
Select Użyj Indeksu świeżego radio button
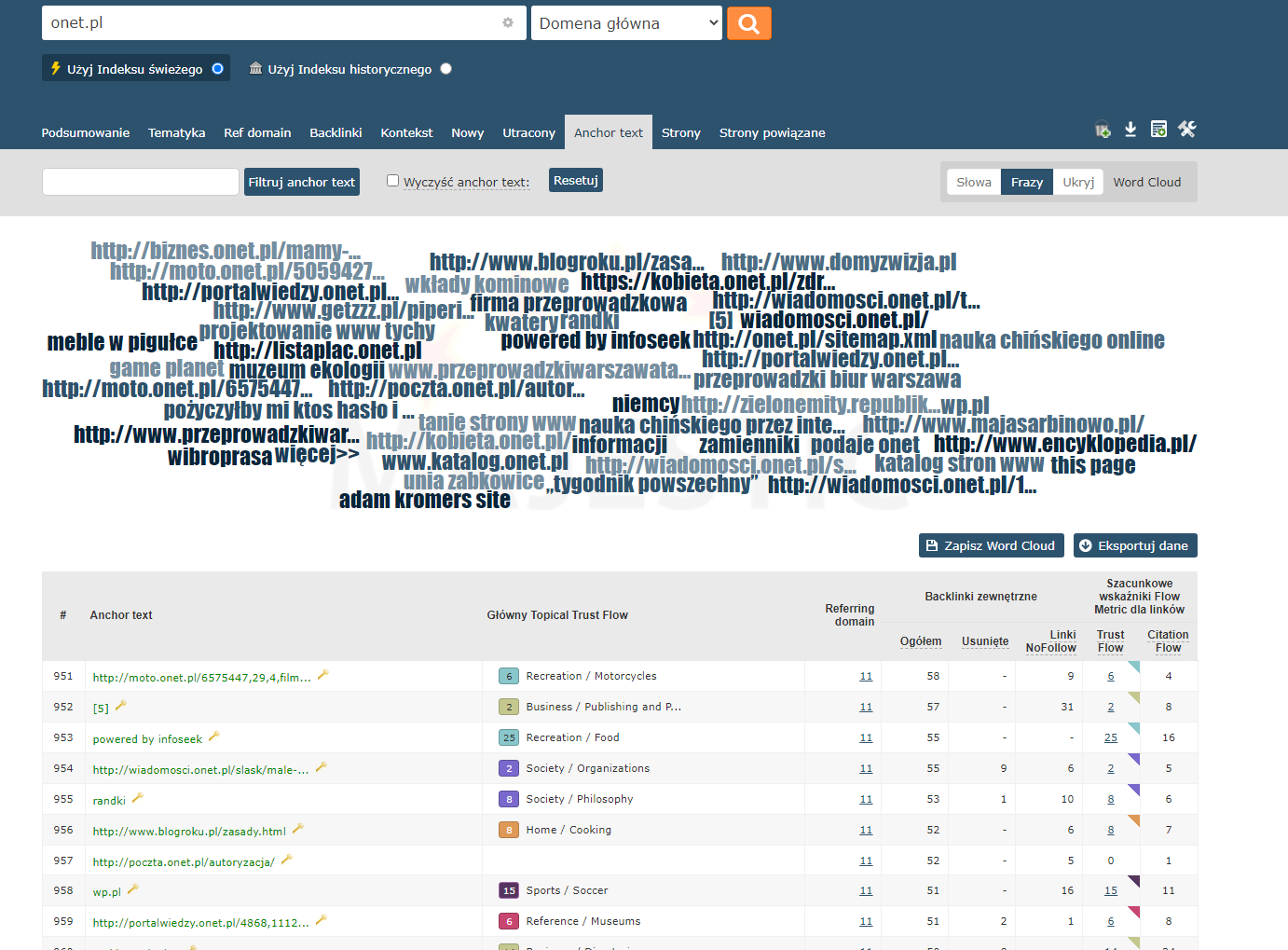click(217, 68)
